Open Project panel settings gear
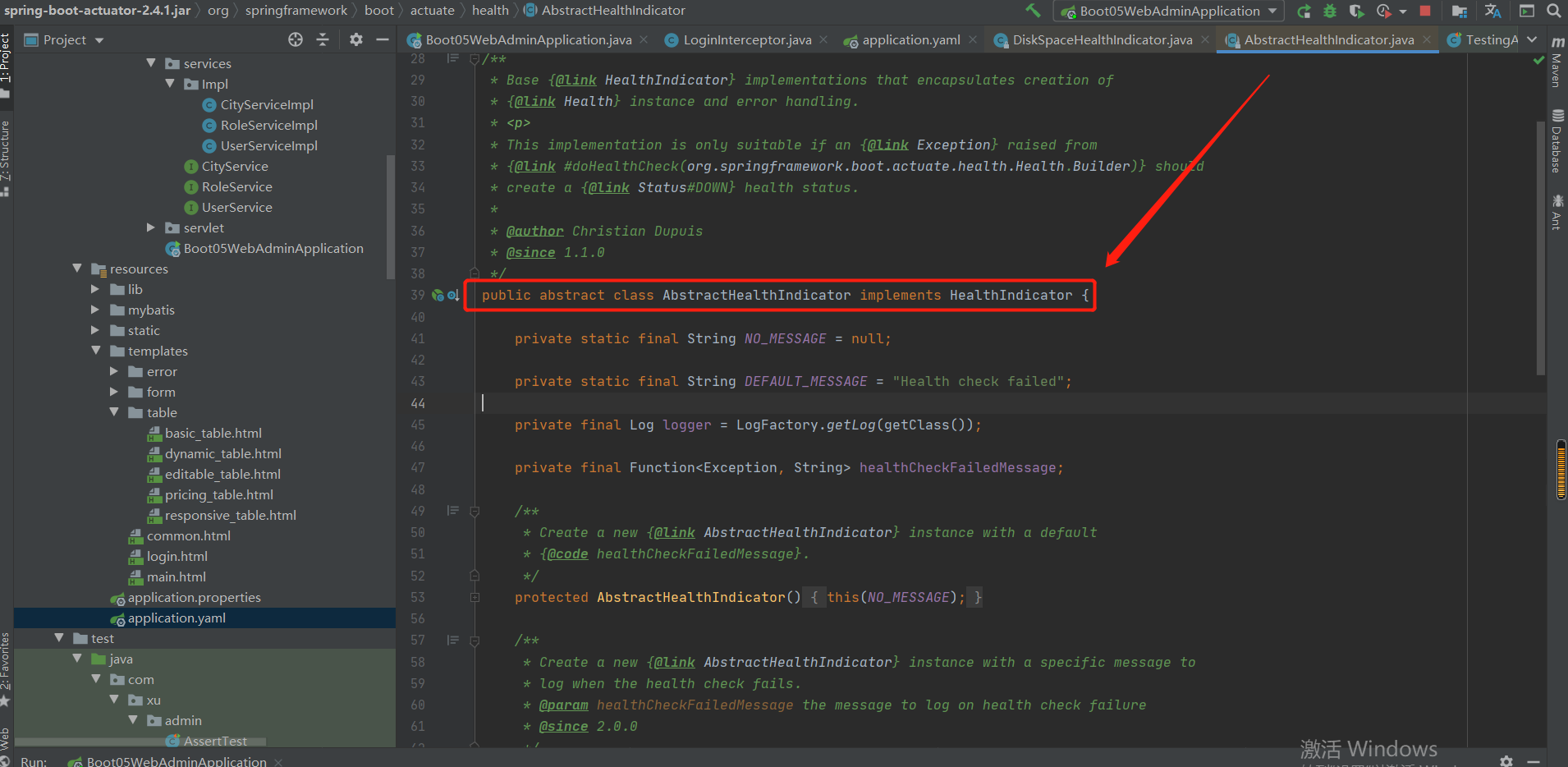Viewport: 1568px width, 767px height. point(356,39)
